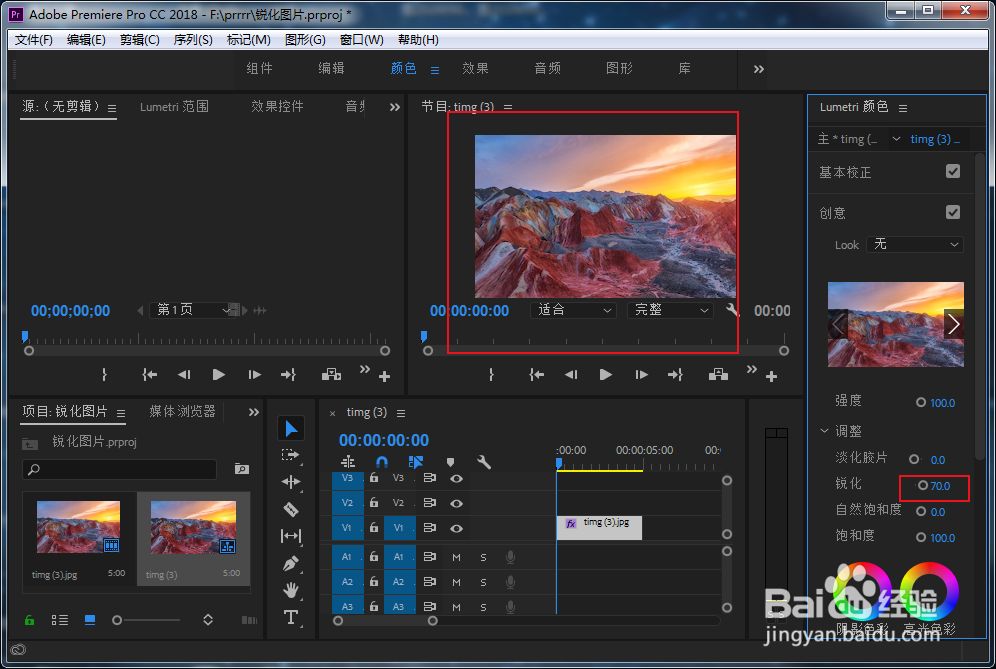Switch to Lumetri 范围 tab
Viewport: 996px width, 669px height.
pos(174,107)
